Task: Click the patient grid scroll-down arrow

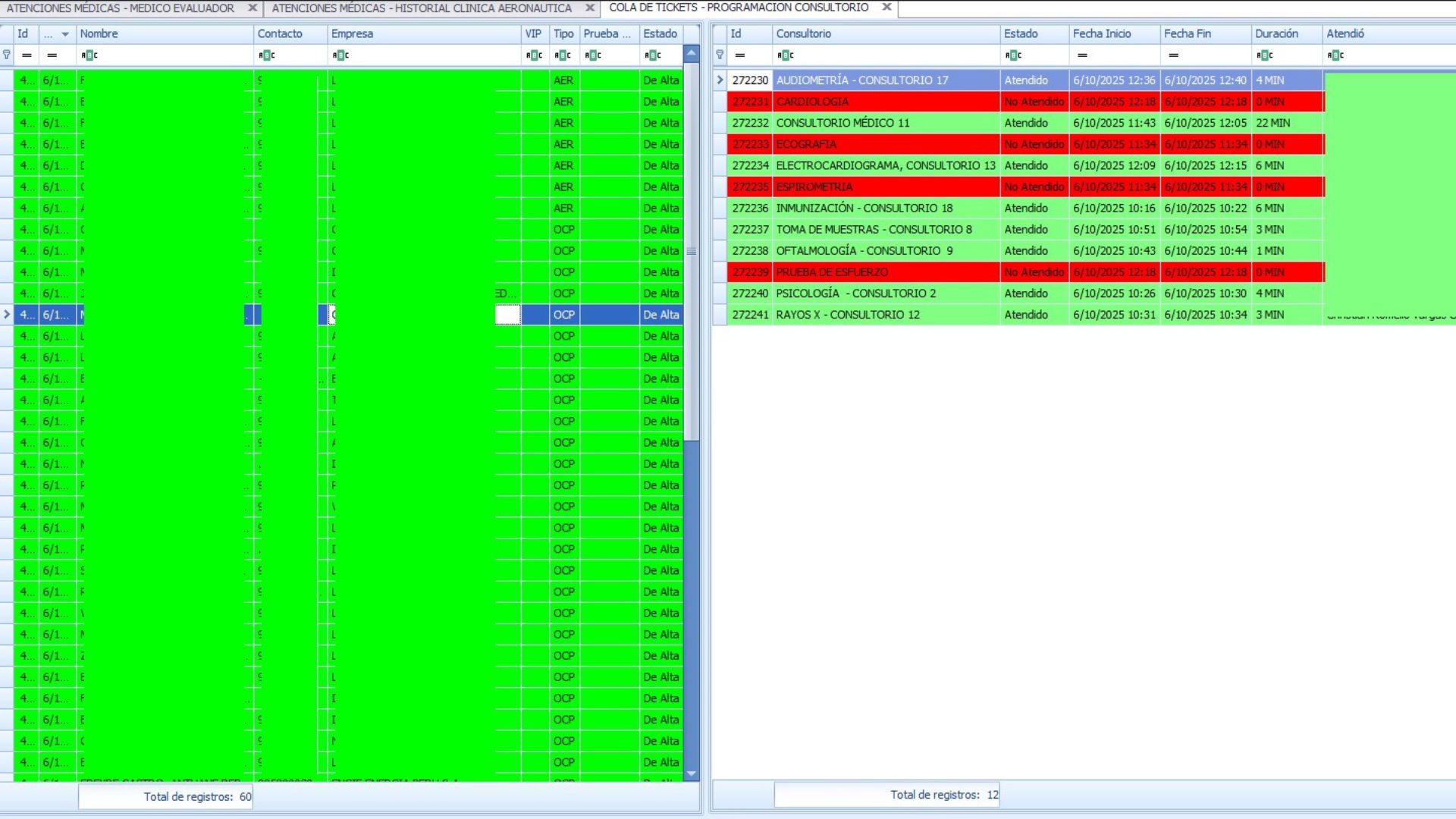Action: 691,773
